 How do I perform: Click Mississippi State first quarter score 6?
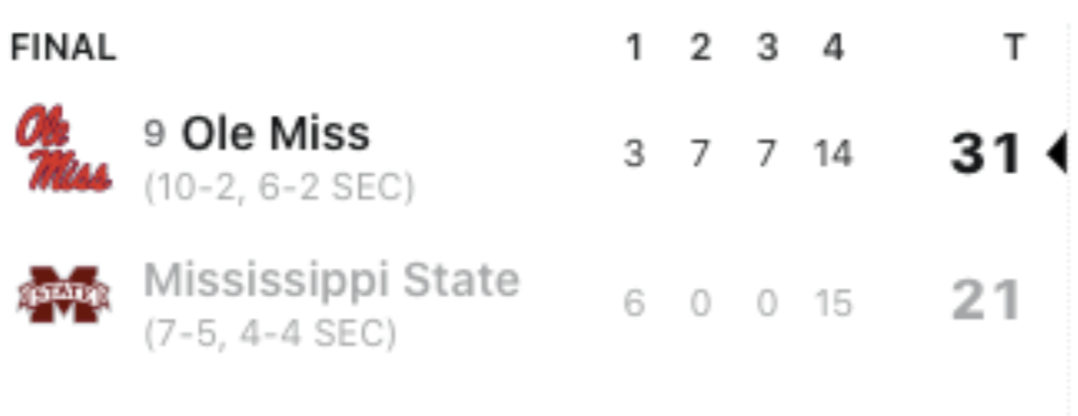pos(634,303)
